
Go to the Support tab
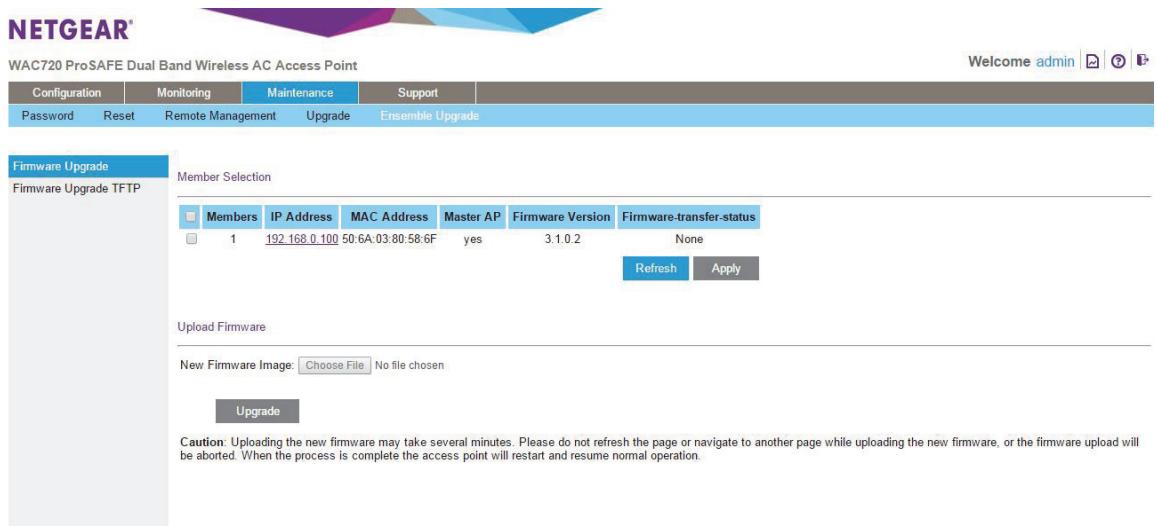point(417,93)
